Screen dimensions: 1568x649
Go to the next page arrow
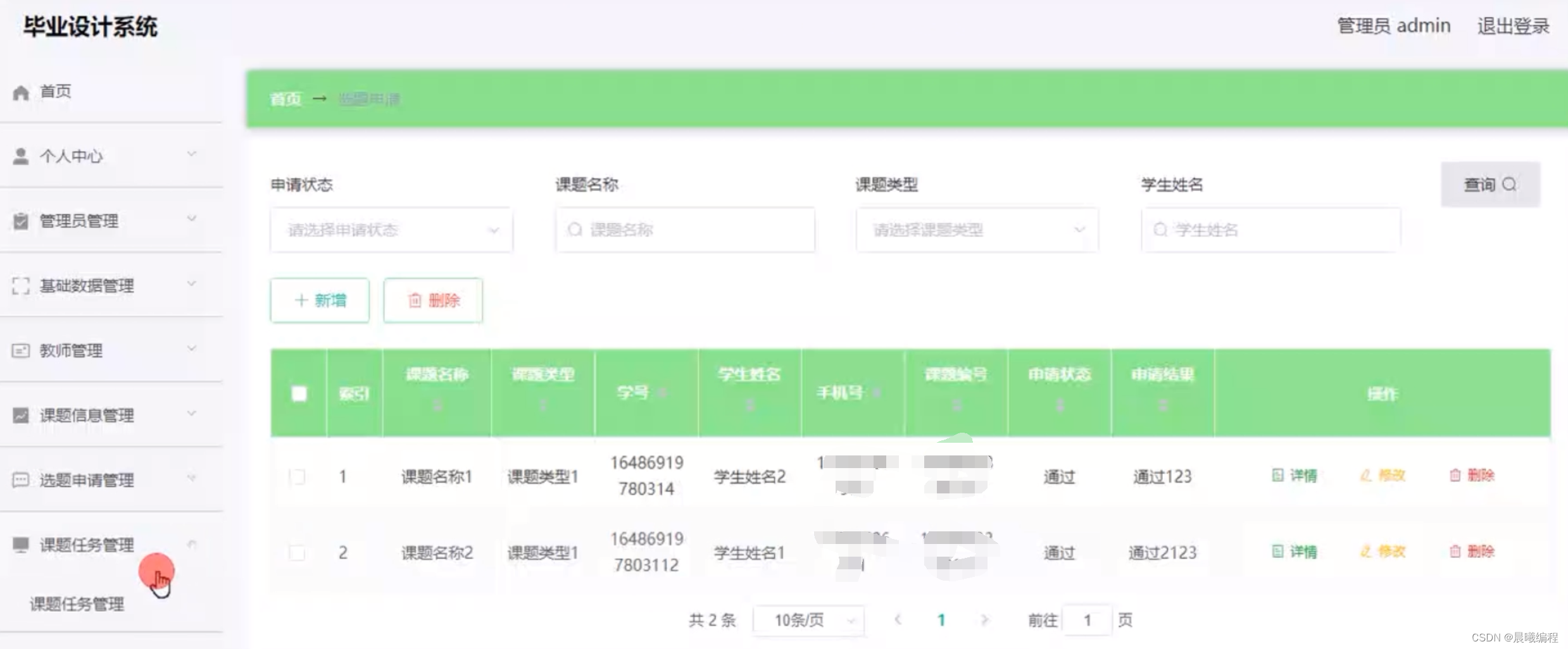pyautogui.click(x=984, y=620)
